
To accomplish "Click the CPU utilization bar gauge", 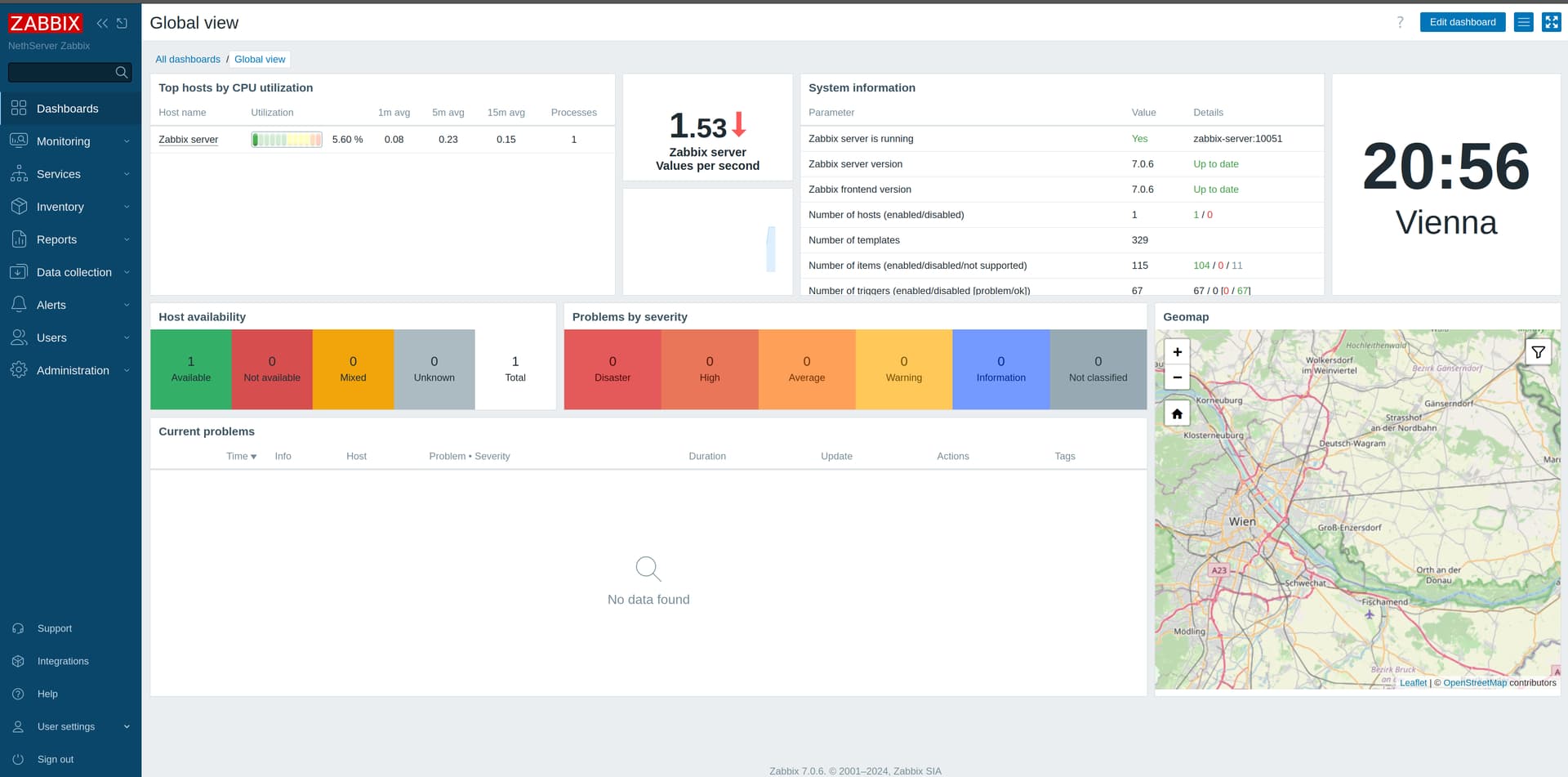I will (x=287, y=140).
